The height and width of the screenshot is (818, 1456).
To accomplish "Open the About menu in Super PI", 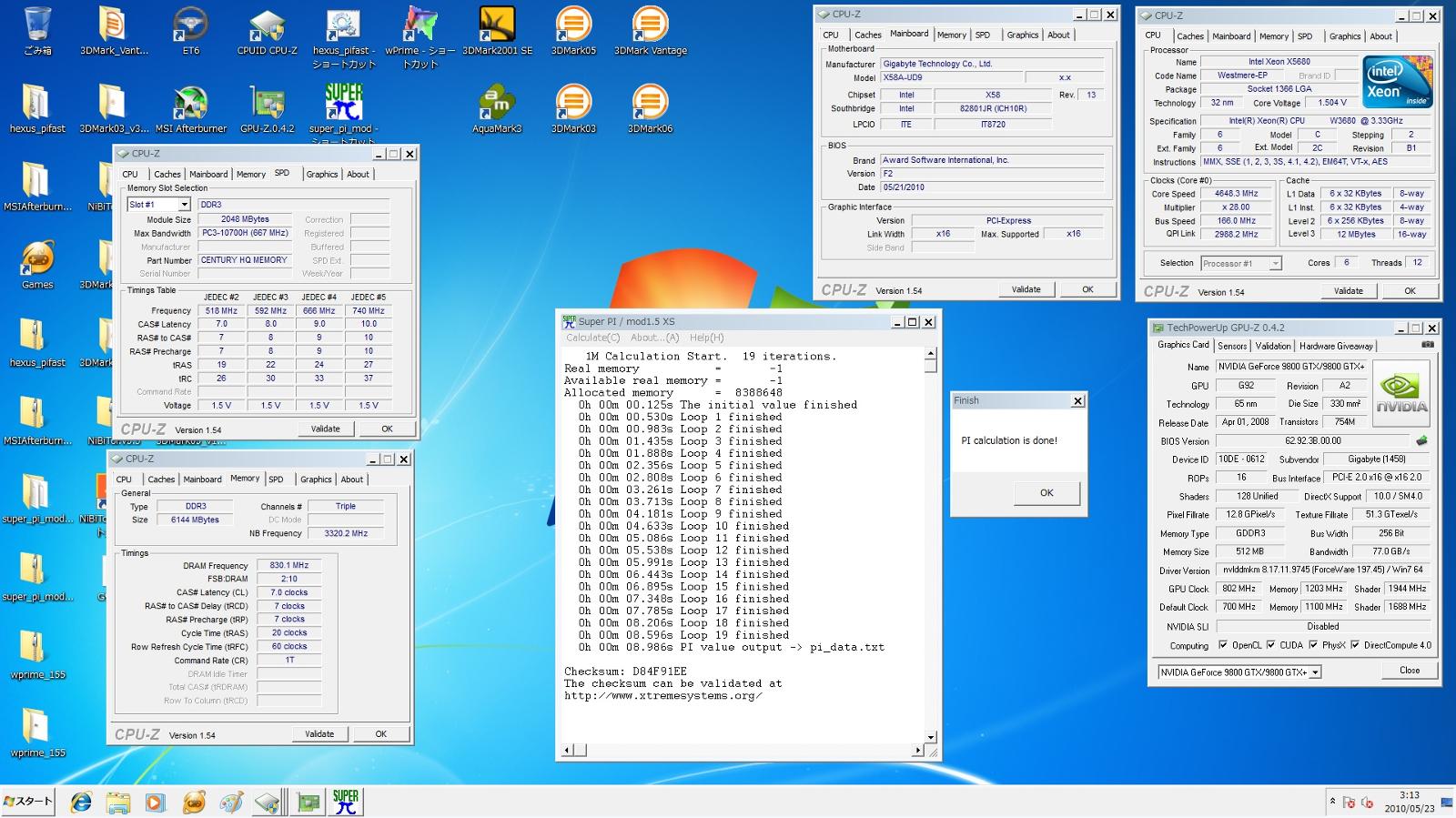I will point(655,338).
